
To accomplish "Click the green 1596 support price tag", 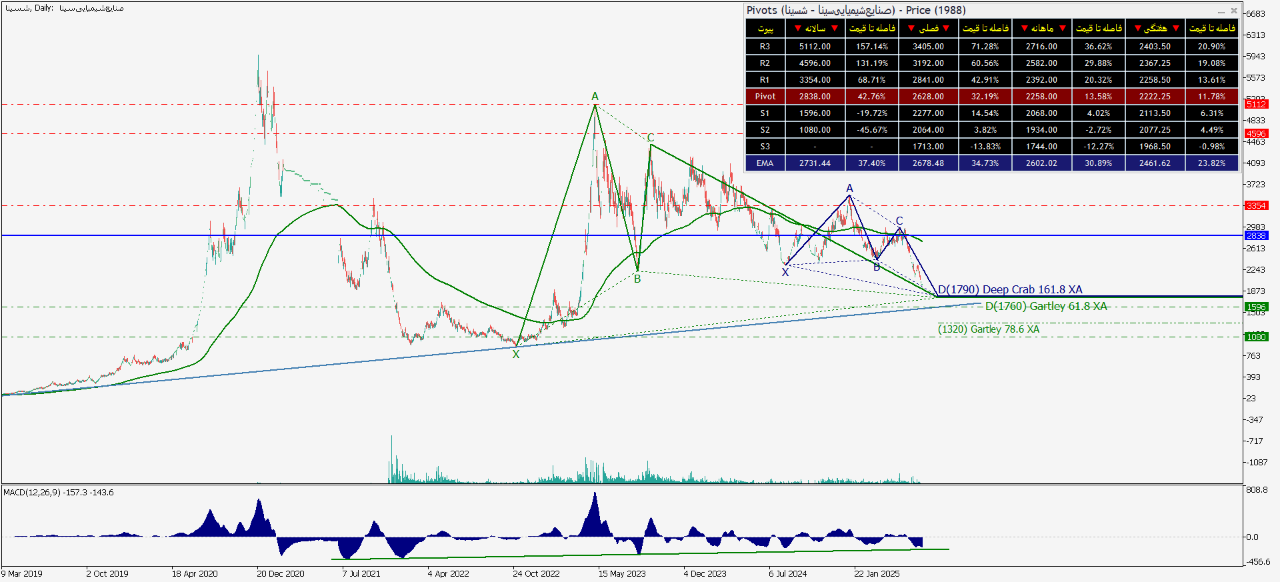I will (1256, 307).
